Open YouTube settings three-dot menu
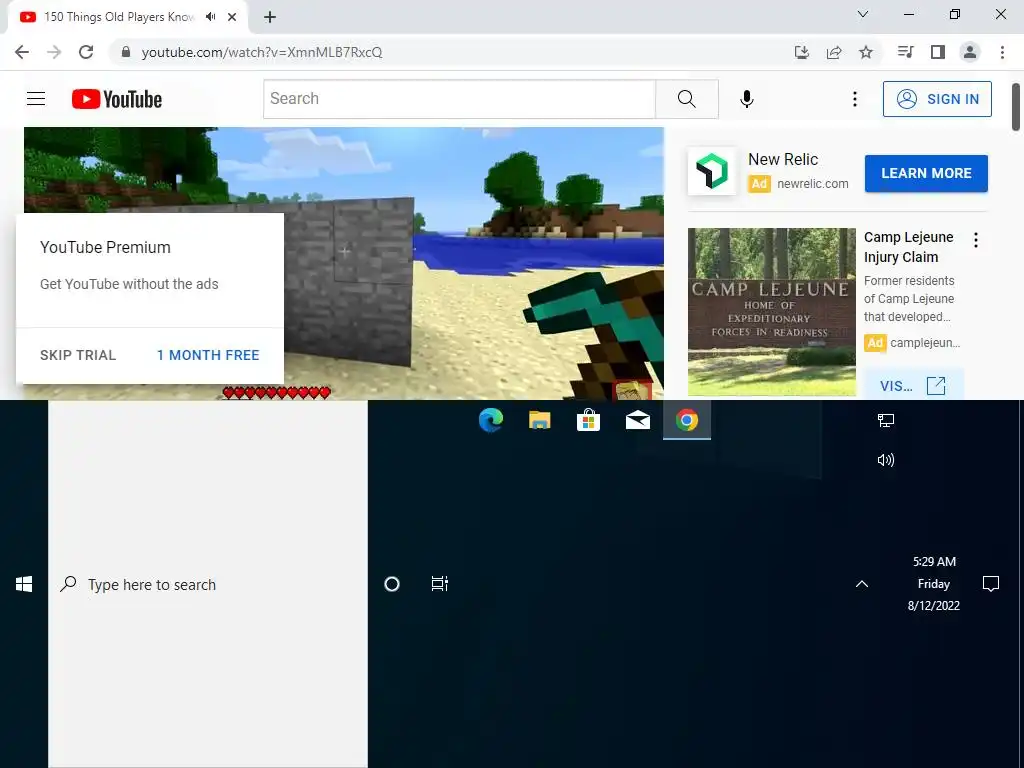The height and width of the screenshot is (768, 1024). 854,99
